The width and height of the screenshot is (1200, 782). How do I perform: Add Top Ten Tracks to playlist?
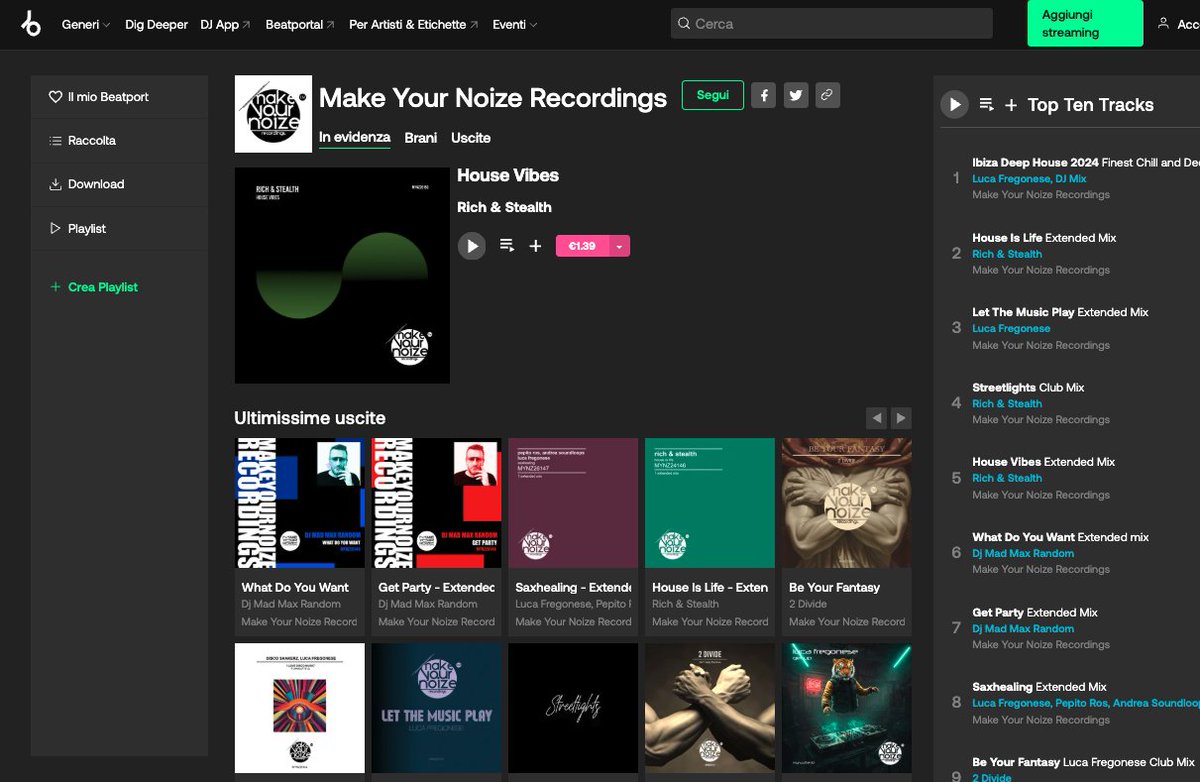point(1011,104)
